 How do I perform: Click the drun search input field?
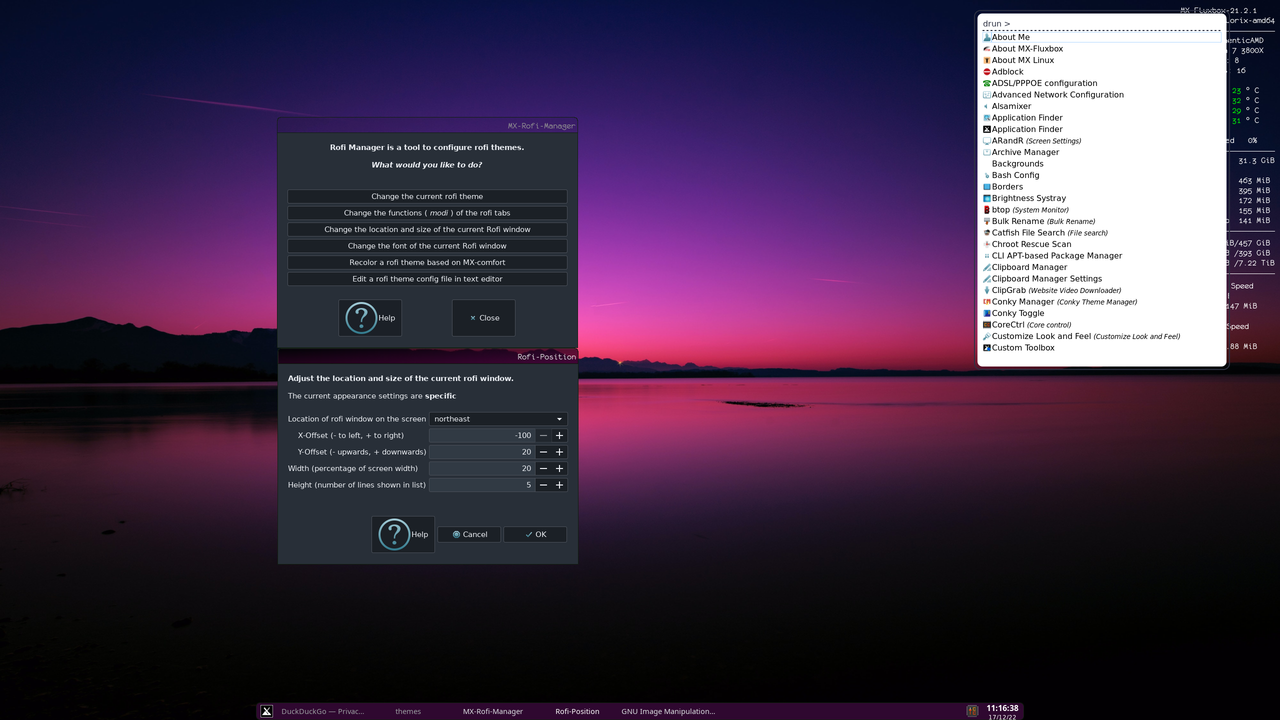coord(1102,24)
